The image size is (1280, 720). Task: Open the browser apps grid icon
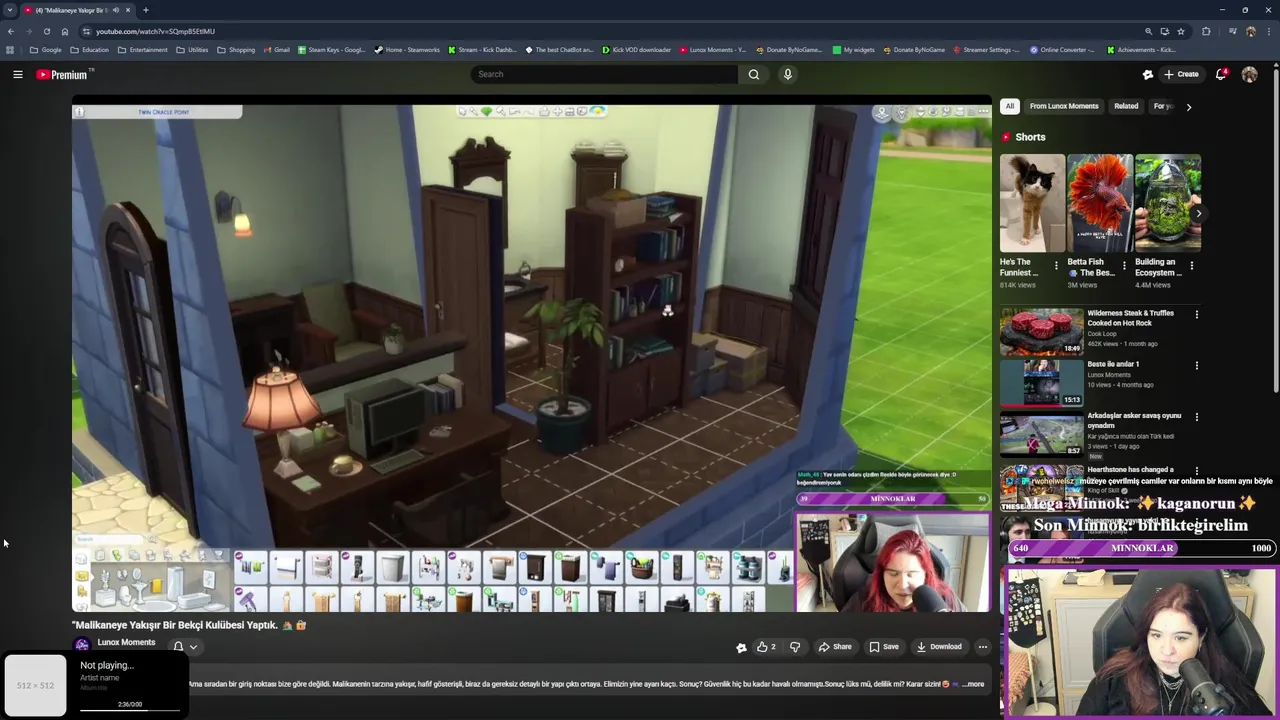pos(10,50)
